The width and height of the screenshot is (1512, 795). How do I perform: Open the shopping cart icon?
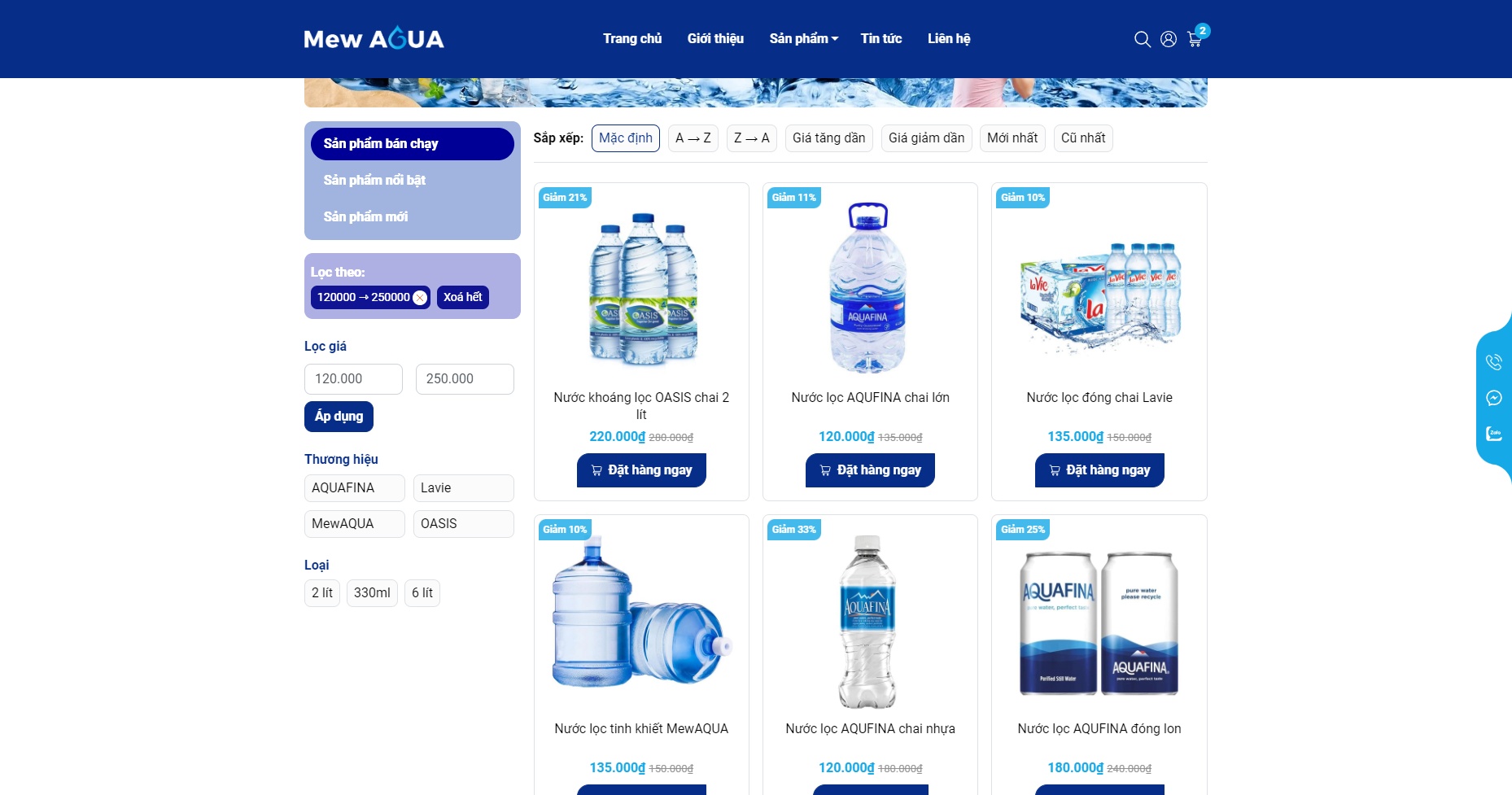(1195, 39)
